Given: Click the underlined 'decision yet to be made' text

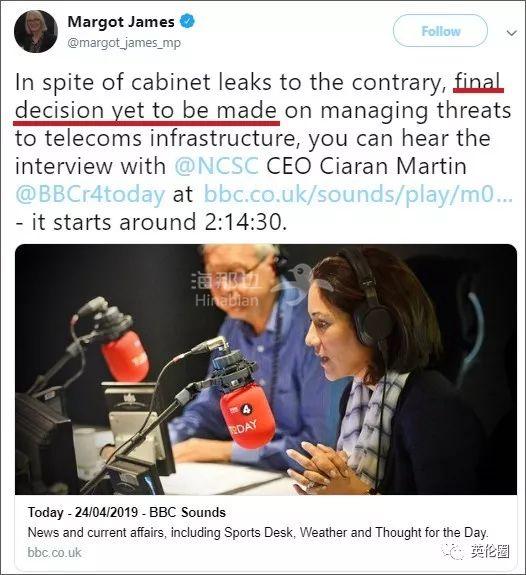Looking at the screenshot, I should [146, 111].
